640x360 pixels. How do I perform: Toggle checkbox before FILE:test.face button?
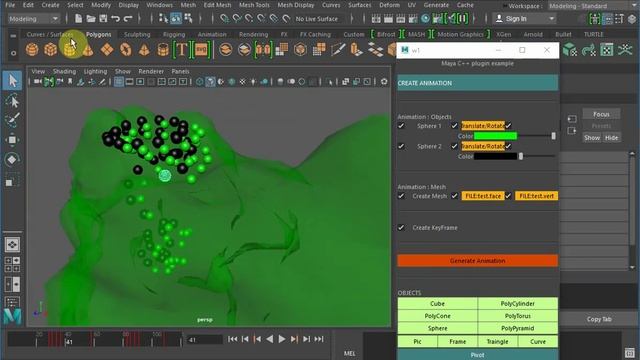(454, 196)
